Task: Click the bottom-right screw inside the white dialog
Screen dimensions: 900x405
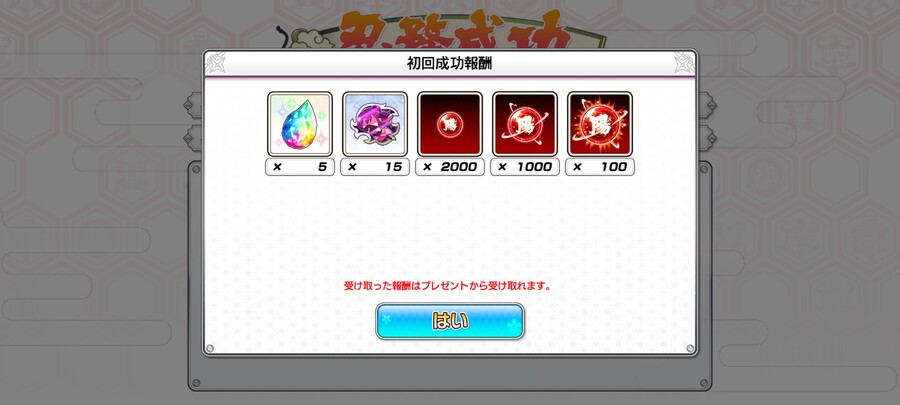Action: point(690,348)
